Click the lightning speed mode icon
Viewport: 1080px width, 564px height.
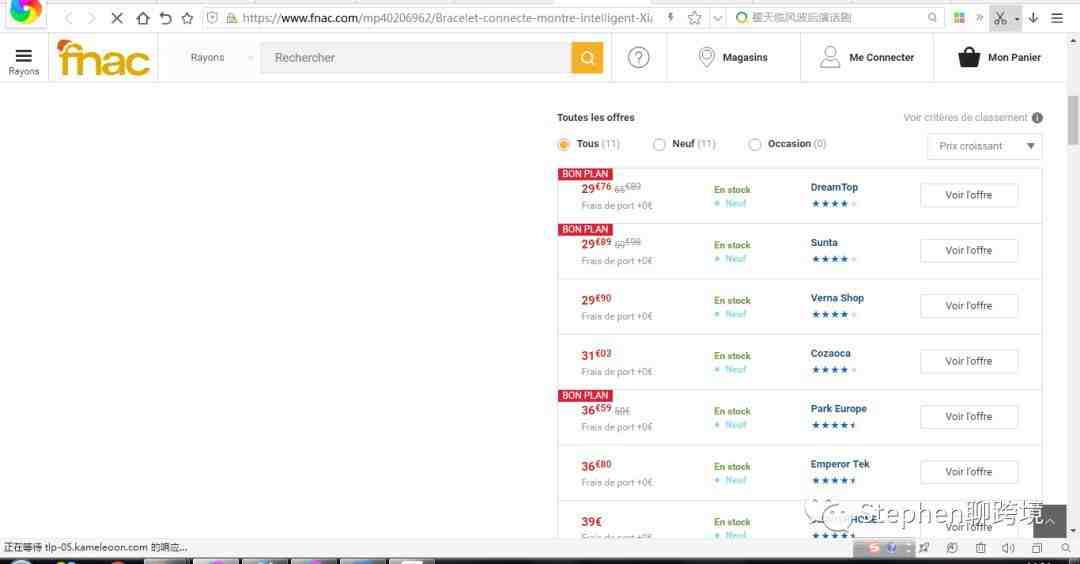click(670, 18)
